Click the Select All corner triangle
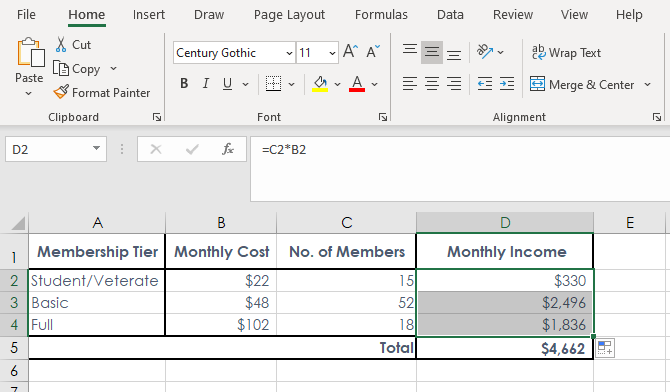Image resolution: width=670 pixels, height=392 pixels. (19, 223)
